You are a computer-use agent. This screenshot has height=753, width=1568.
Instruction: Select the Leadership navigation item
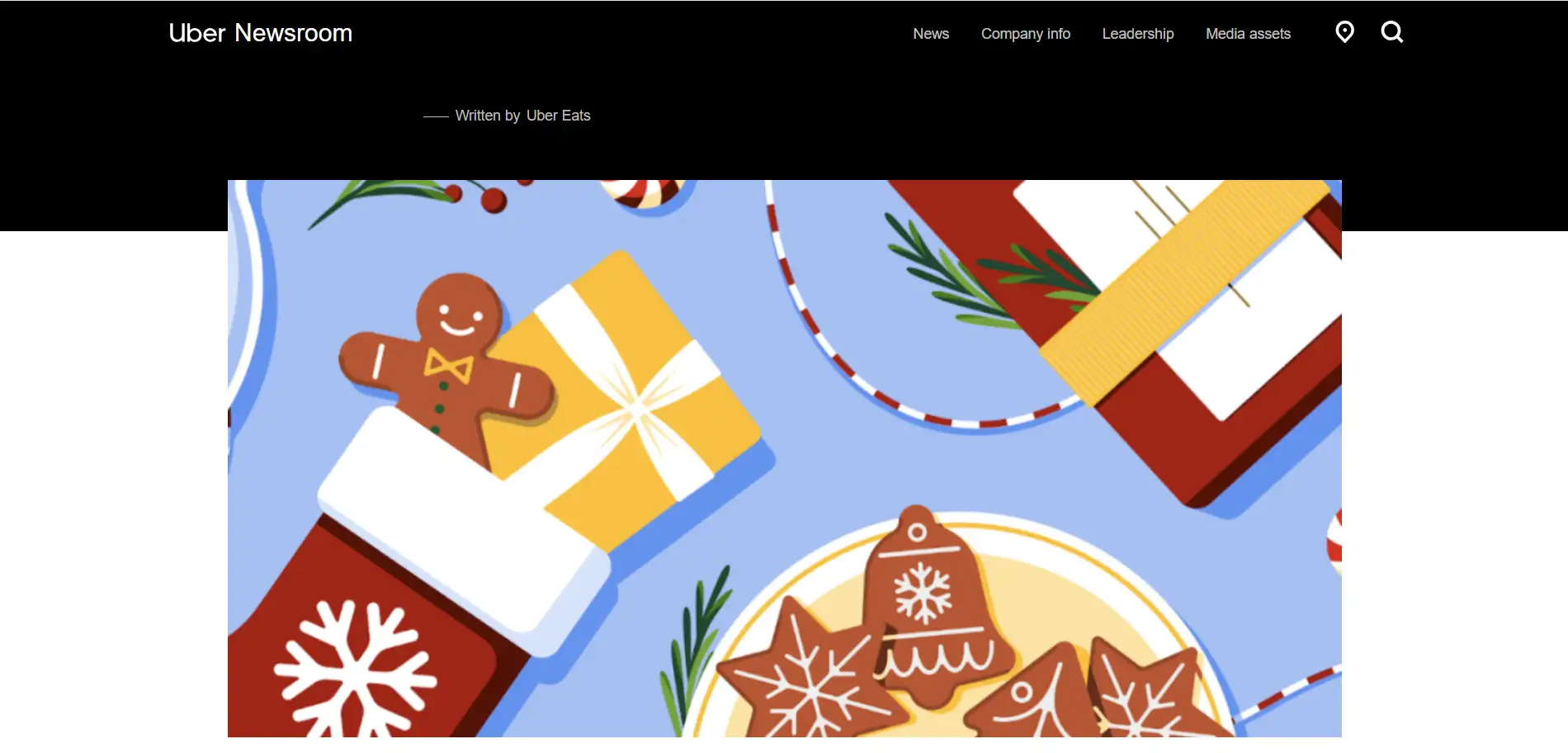click(1138, 34)
